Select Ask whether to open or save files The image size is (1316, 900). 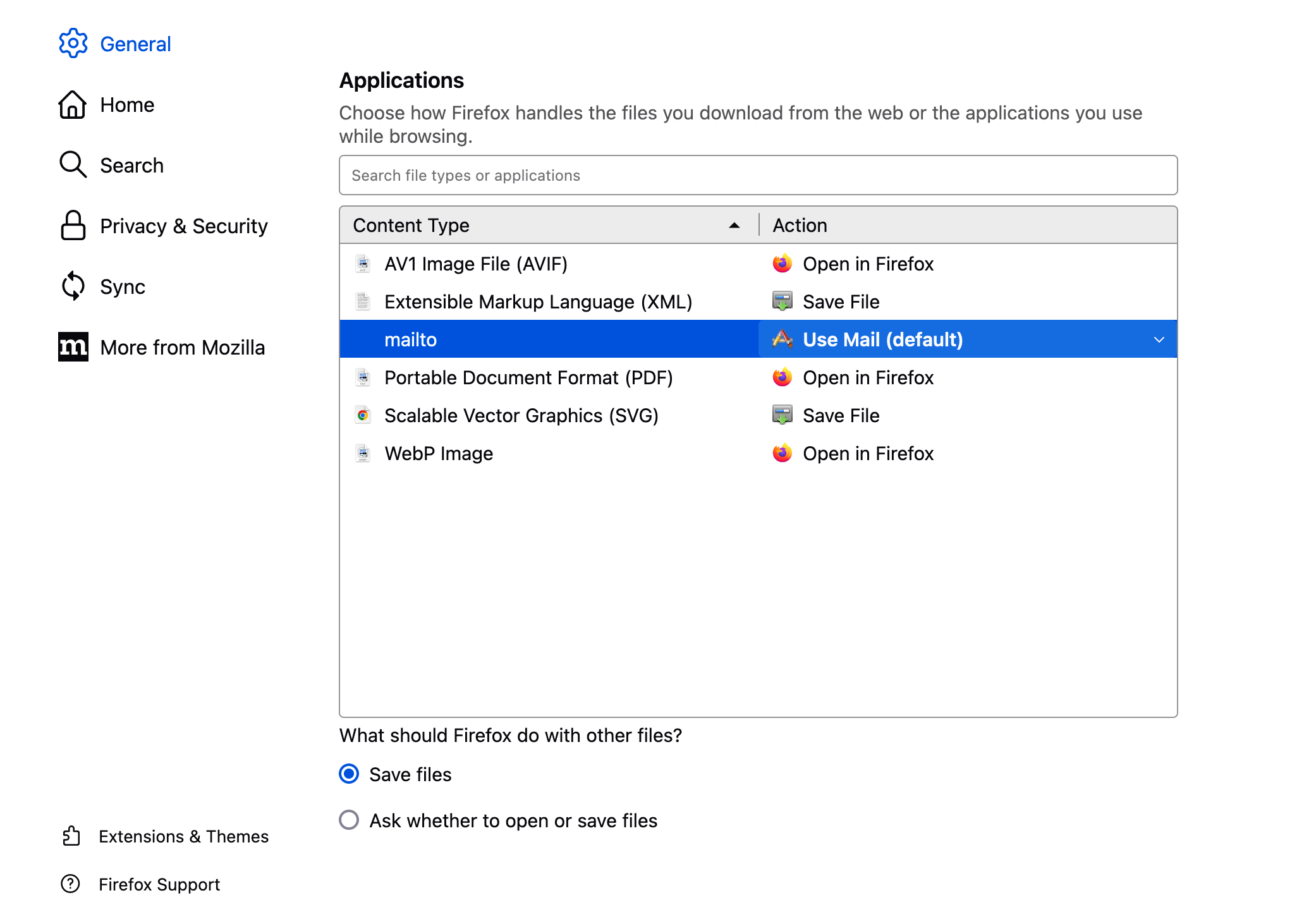349,820
